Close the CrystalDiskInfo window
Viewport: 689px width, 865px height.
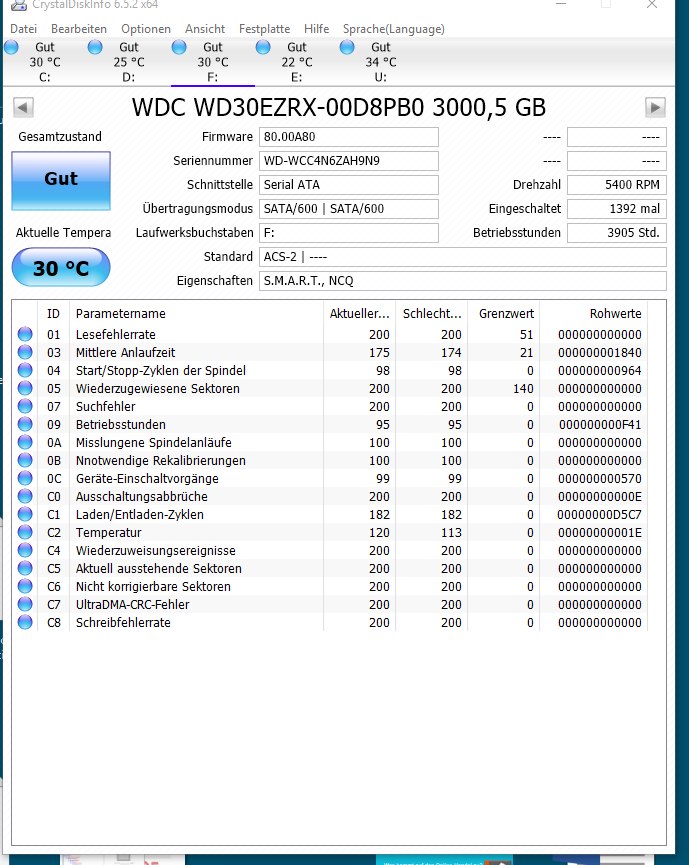[x=652, y=4]
